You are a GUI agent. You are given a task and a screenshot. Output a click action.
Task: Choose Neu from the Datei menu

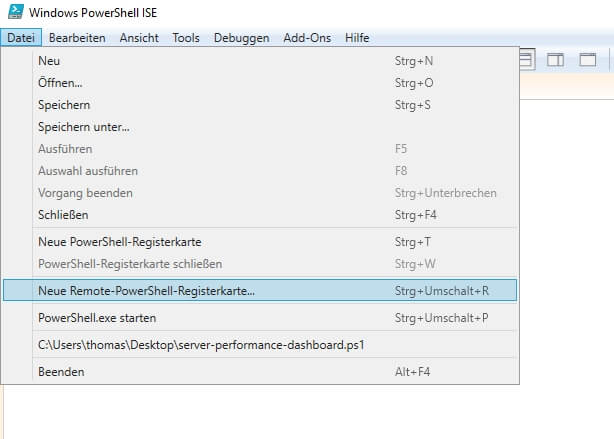tap(260, 61)
